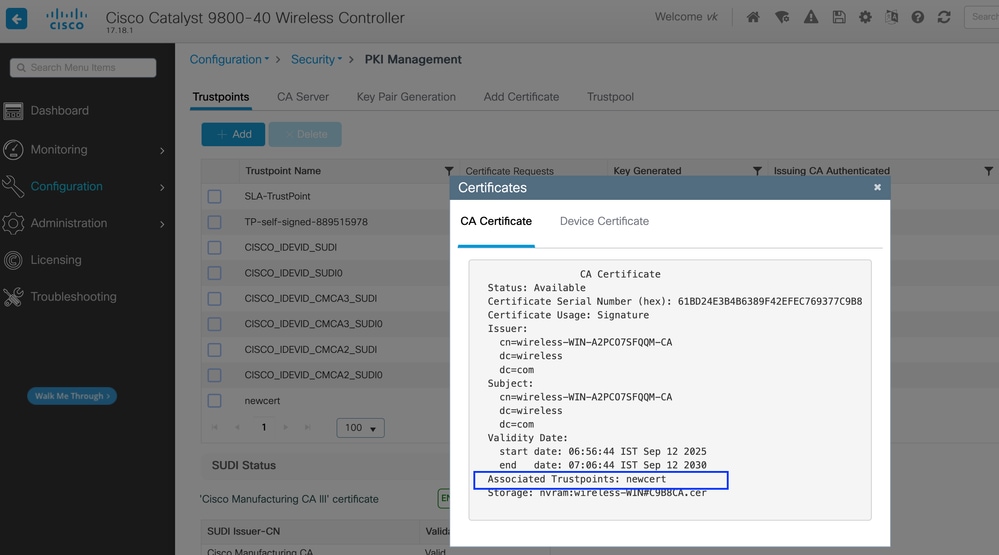
Task: Go to the first page arrow
Action: coord(215,427)
